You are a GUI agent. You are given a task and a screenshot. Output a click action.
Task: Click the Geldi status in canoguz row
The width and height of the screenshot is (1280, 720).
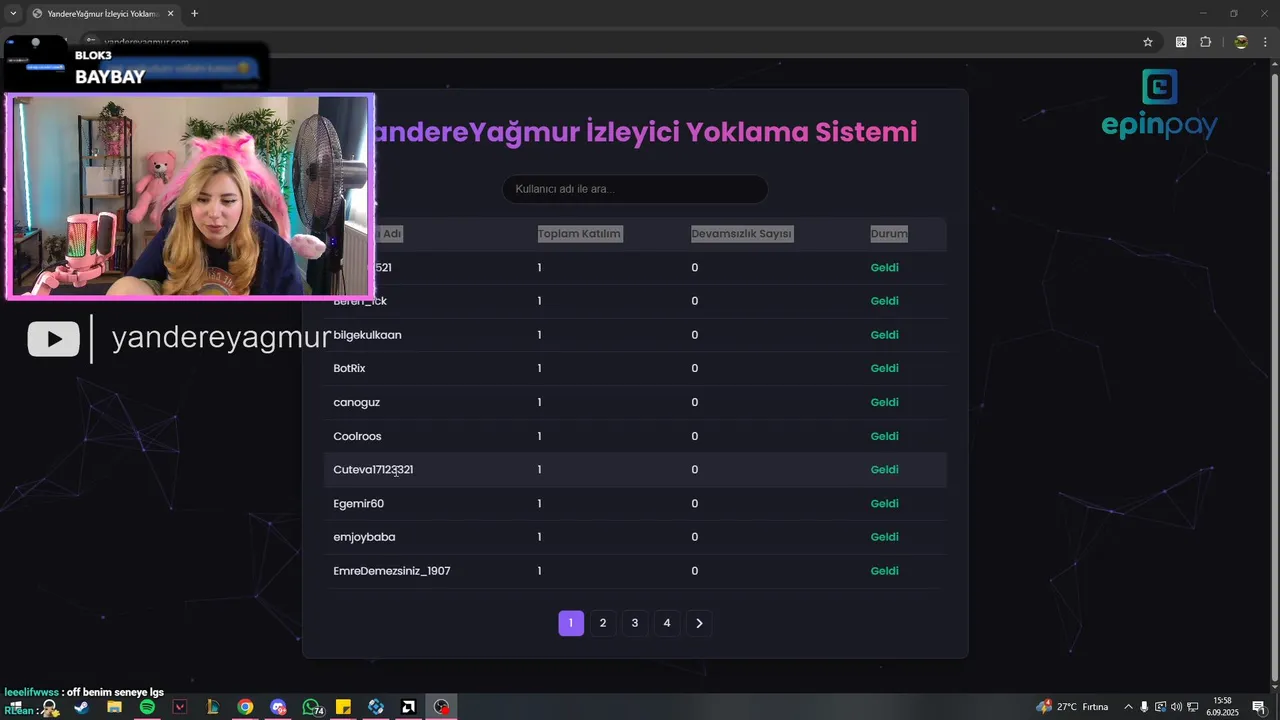pos(884,402)
